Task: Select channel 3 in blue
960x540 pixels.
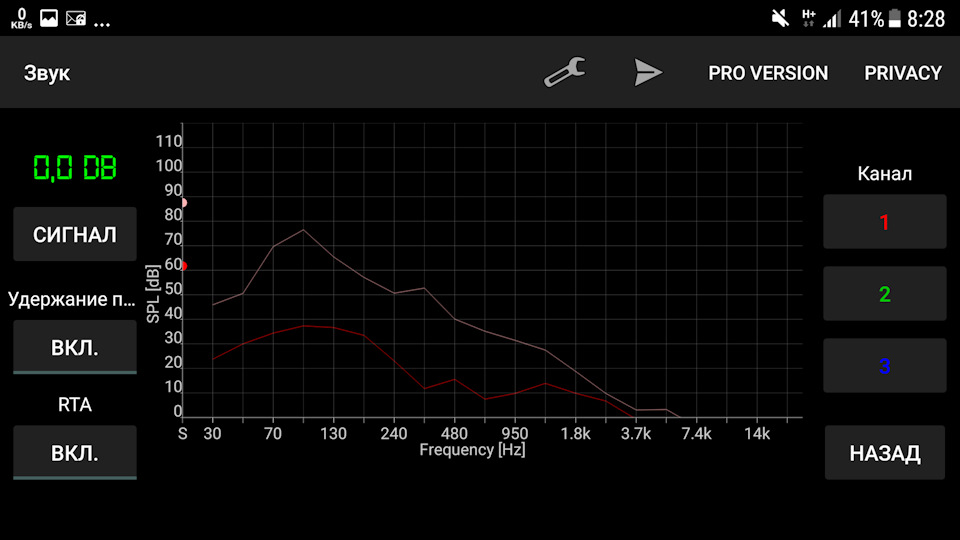Action: coord(885,366)
